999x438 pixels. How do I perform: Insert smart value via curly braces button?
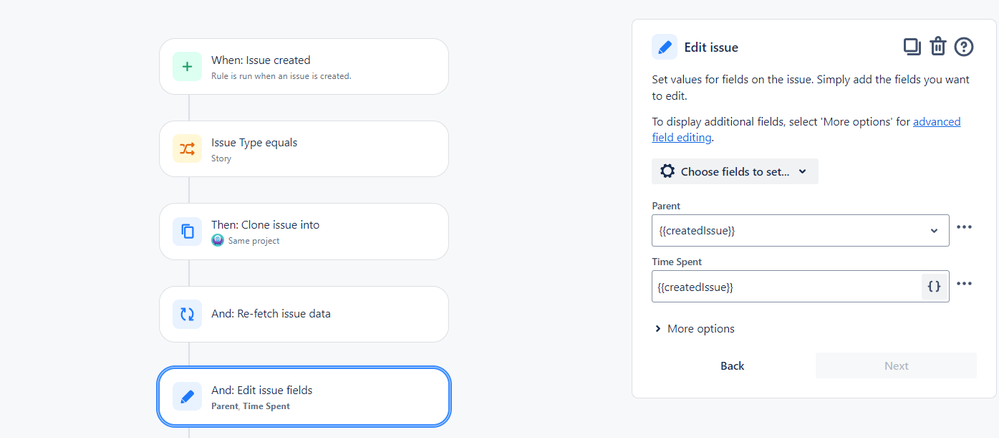tap(934, 287)
